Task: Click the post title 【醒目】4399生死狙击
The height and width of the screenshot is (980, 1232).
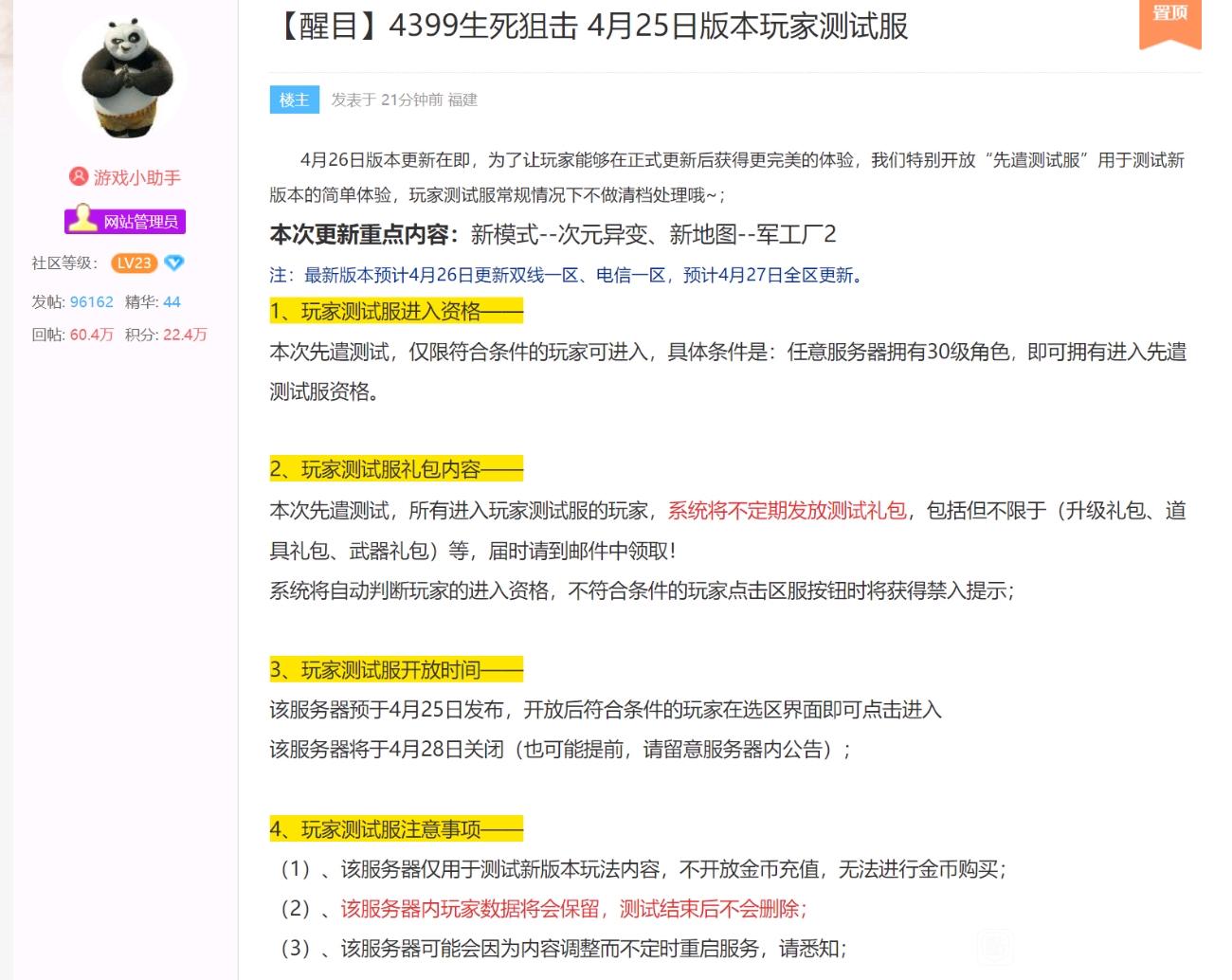Action: coord(589,26)
